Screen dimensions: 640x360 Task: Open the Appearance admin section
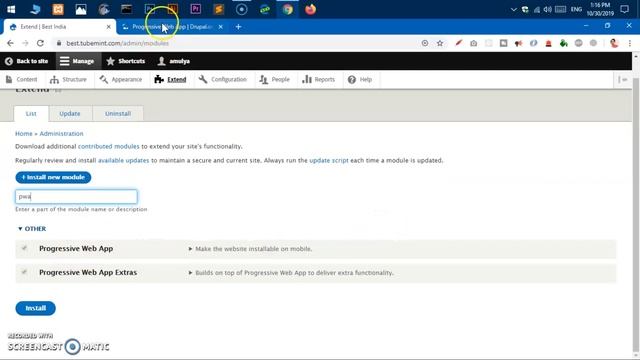tap(121, 79)
